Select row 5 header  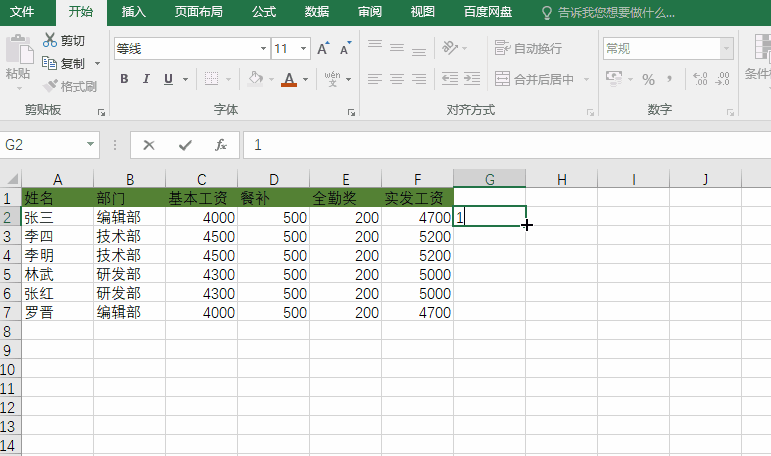coord(10,274)
